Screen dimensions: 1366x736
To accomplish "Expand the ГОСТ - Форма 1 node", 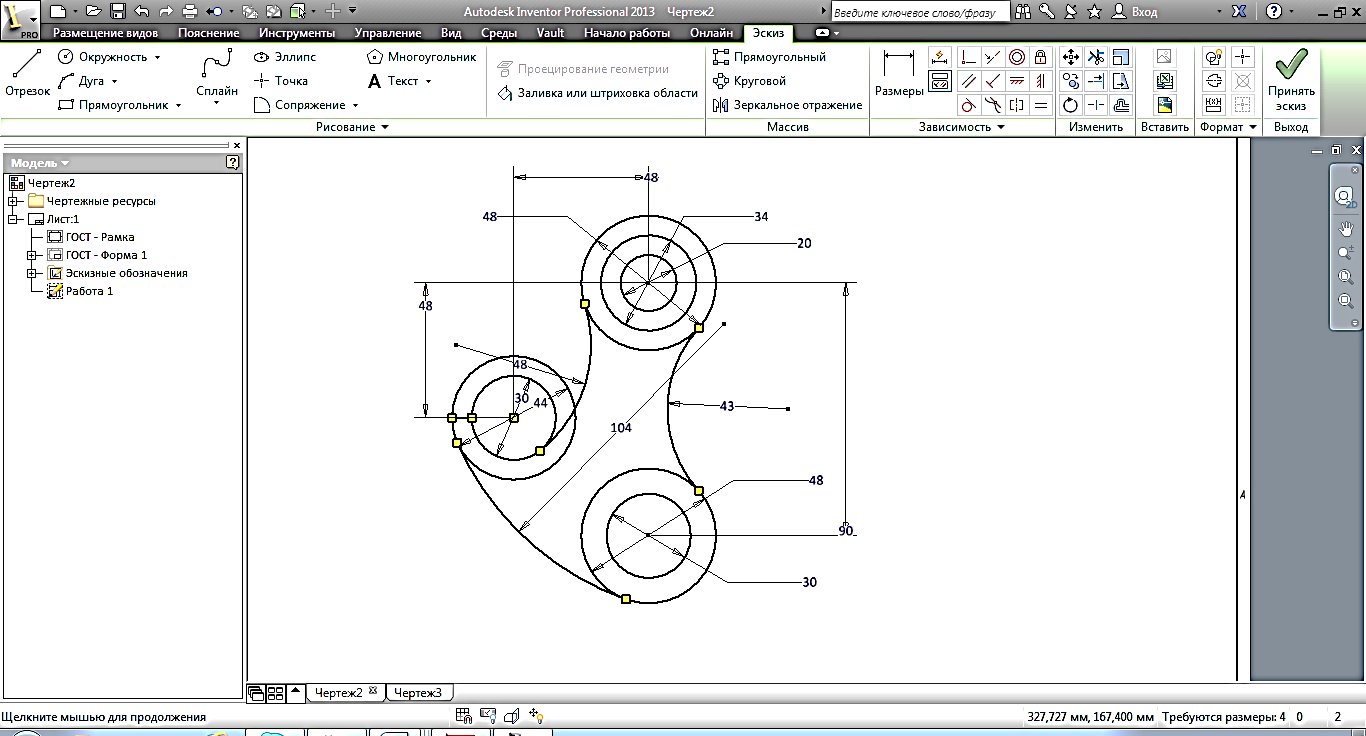I will [x=33, y=255].
